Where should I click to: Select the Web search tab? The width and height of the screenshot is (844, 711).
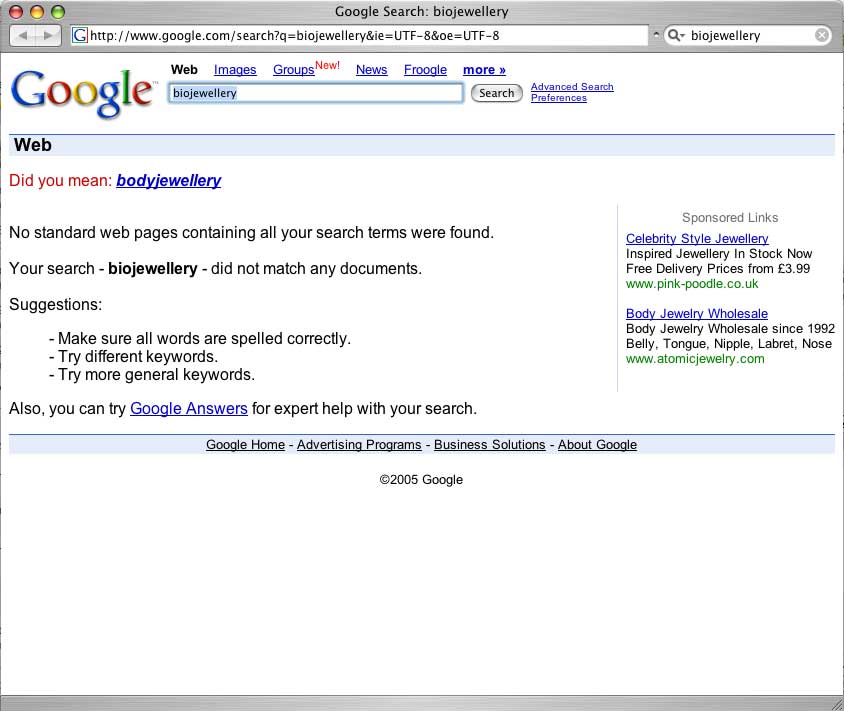pyautogui.click(x=184, y=69)
